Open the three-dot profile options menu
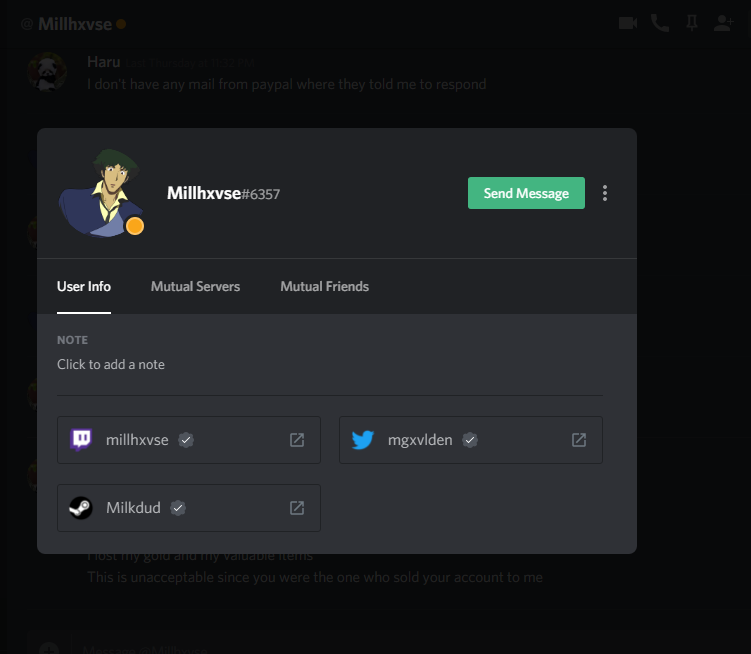 click(x=605, y=193)
